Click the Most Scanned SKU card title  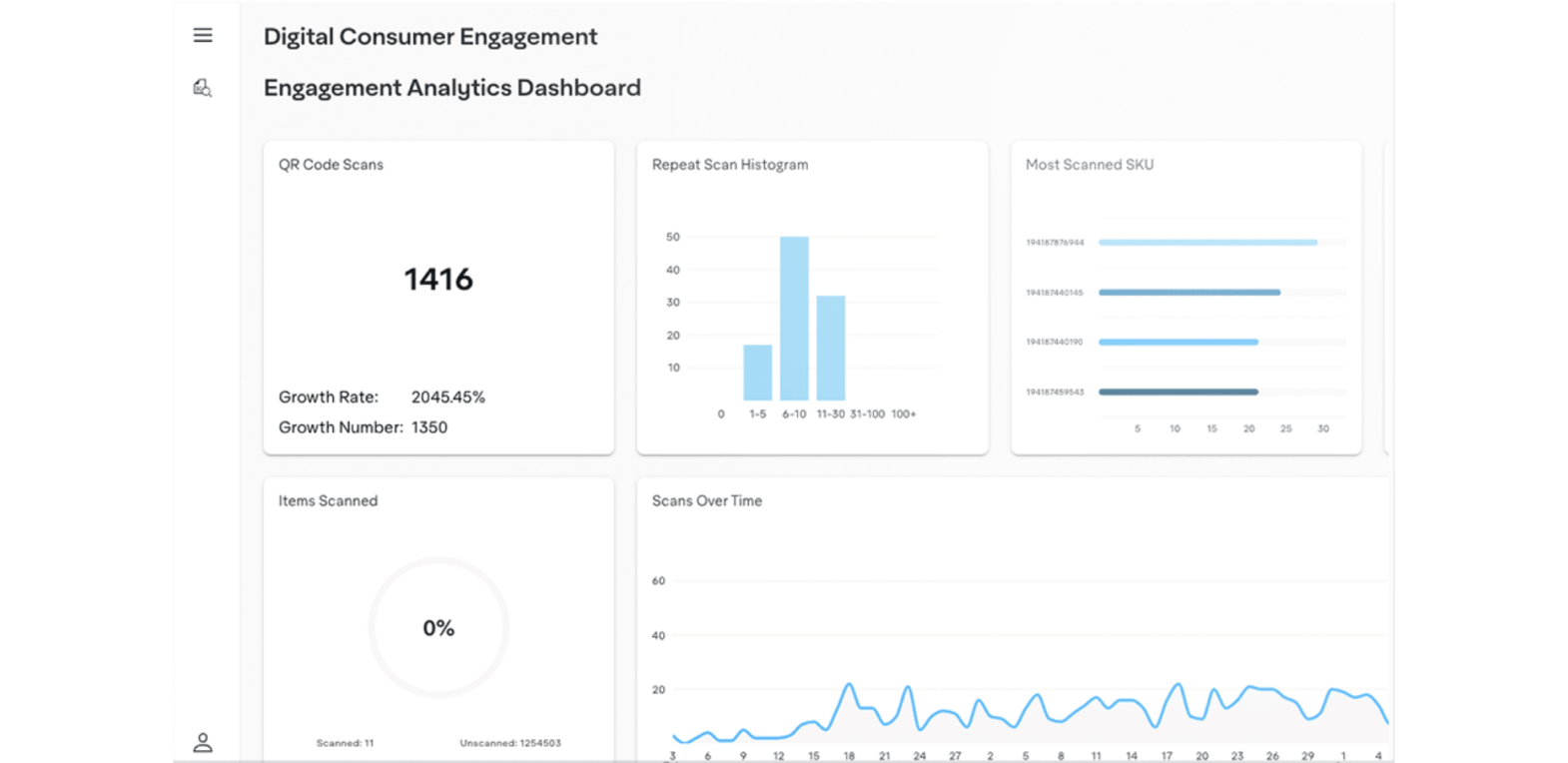tap(1090, 165)
